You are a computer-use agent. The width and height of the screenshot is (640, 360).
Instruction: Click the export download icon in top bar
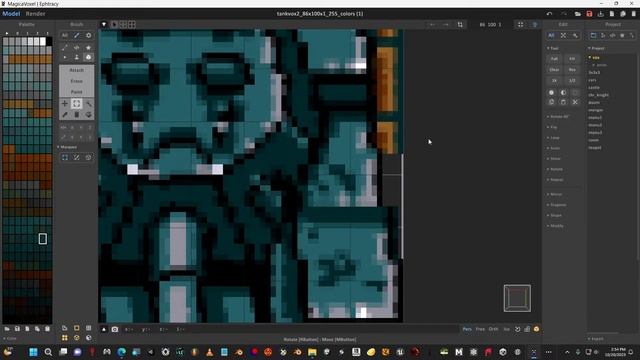[600, 14]
